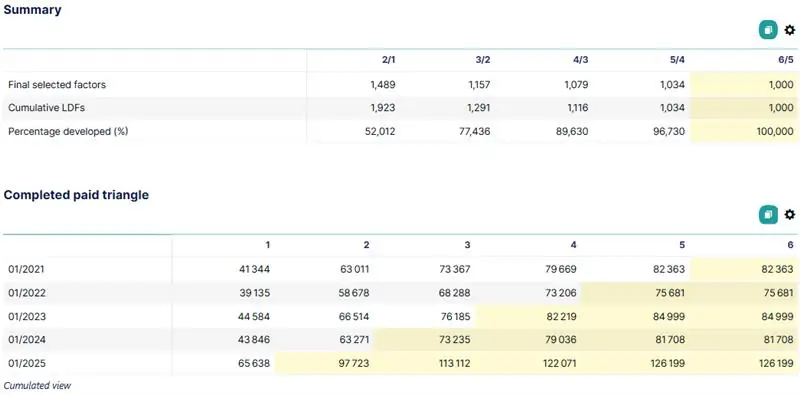The width and height of the screenshot is (800, 395).
Task: Click the Percentage developed (%) row label
Action: point(68,131)
